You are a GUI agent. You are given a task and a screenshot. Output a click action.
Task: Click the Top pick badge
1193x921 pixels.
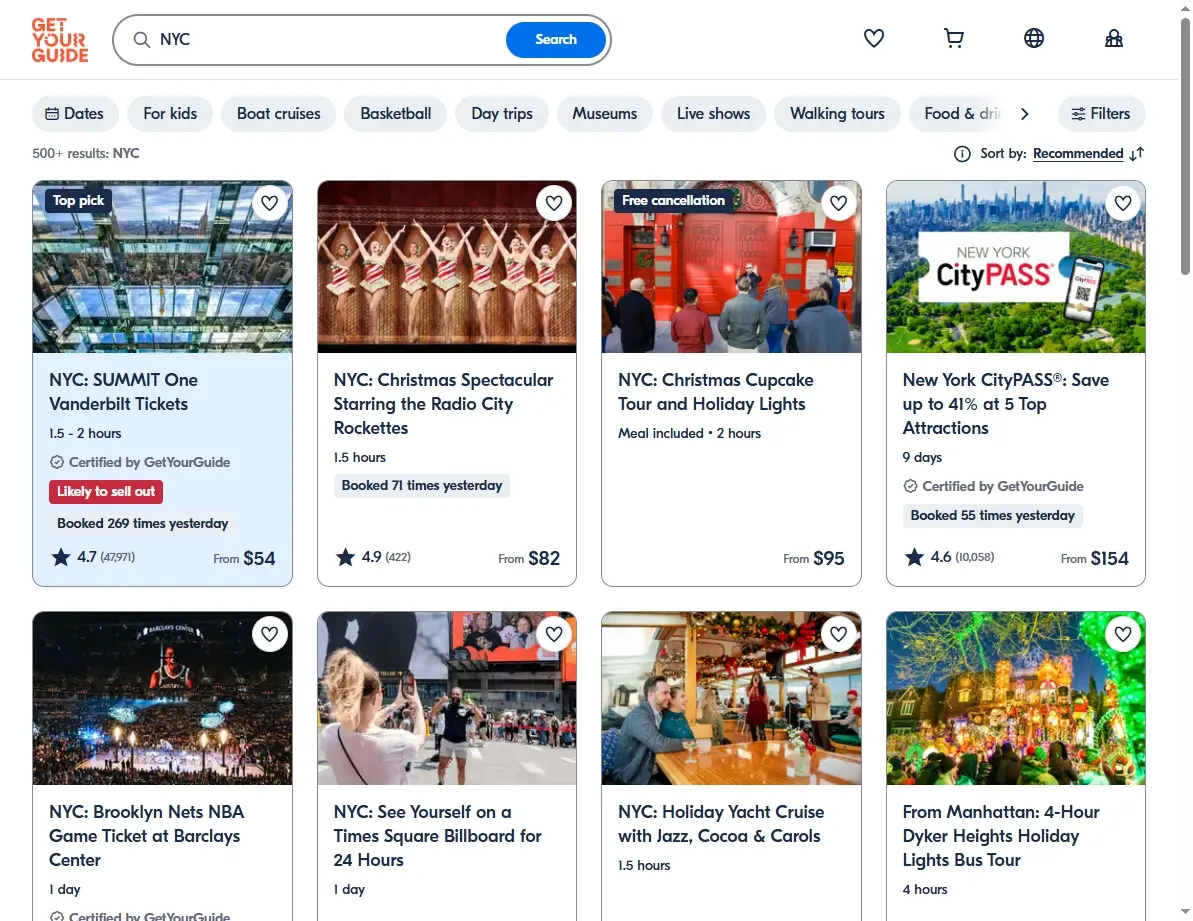(78, 201)
